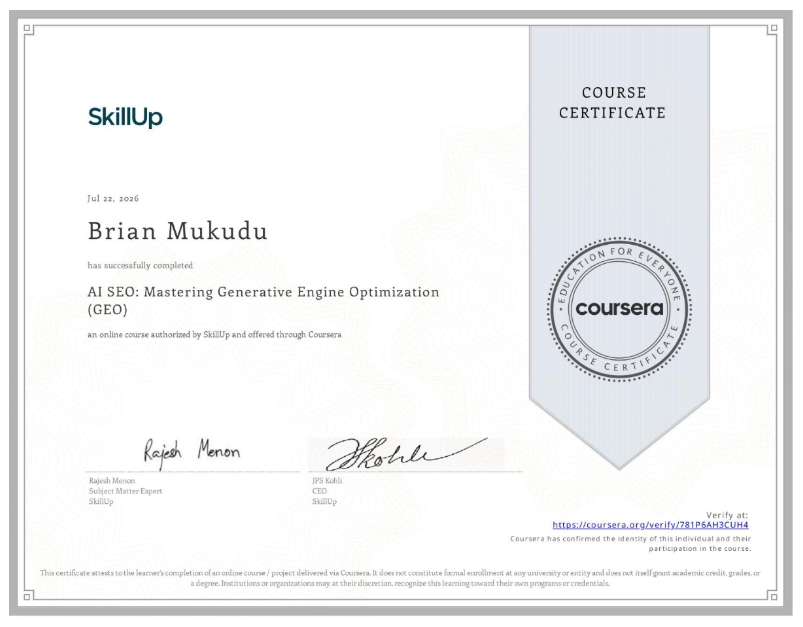Click the 'Verify at:' label
The height and width of the screenshot is (627, 803).
click(727, 515)
